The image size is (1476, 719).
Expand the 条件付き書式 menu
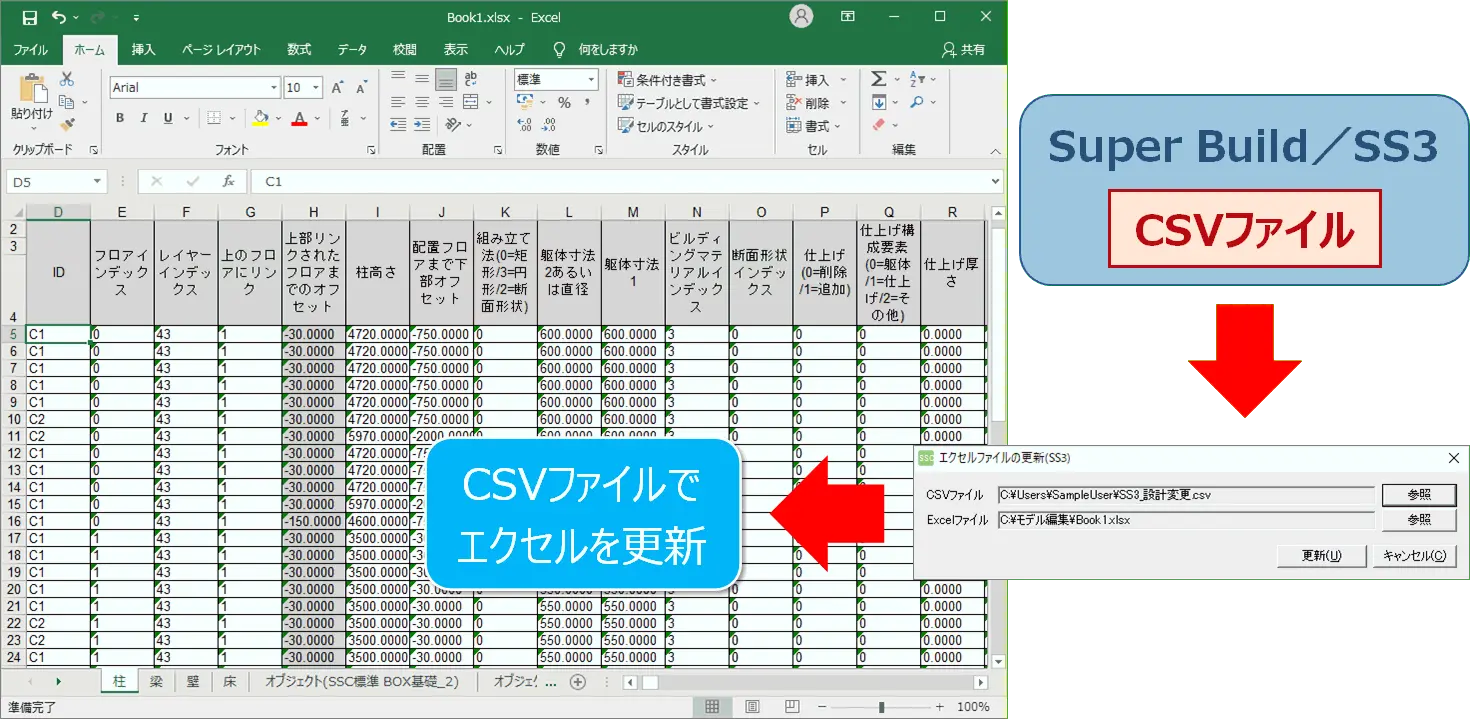[x=668, y=79]
